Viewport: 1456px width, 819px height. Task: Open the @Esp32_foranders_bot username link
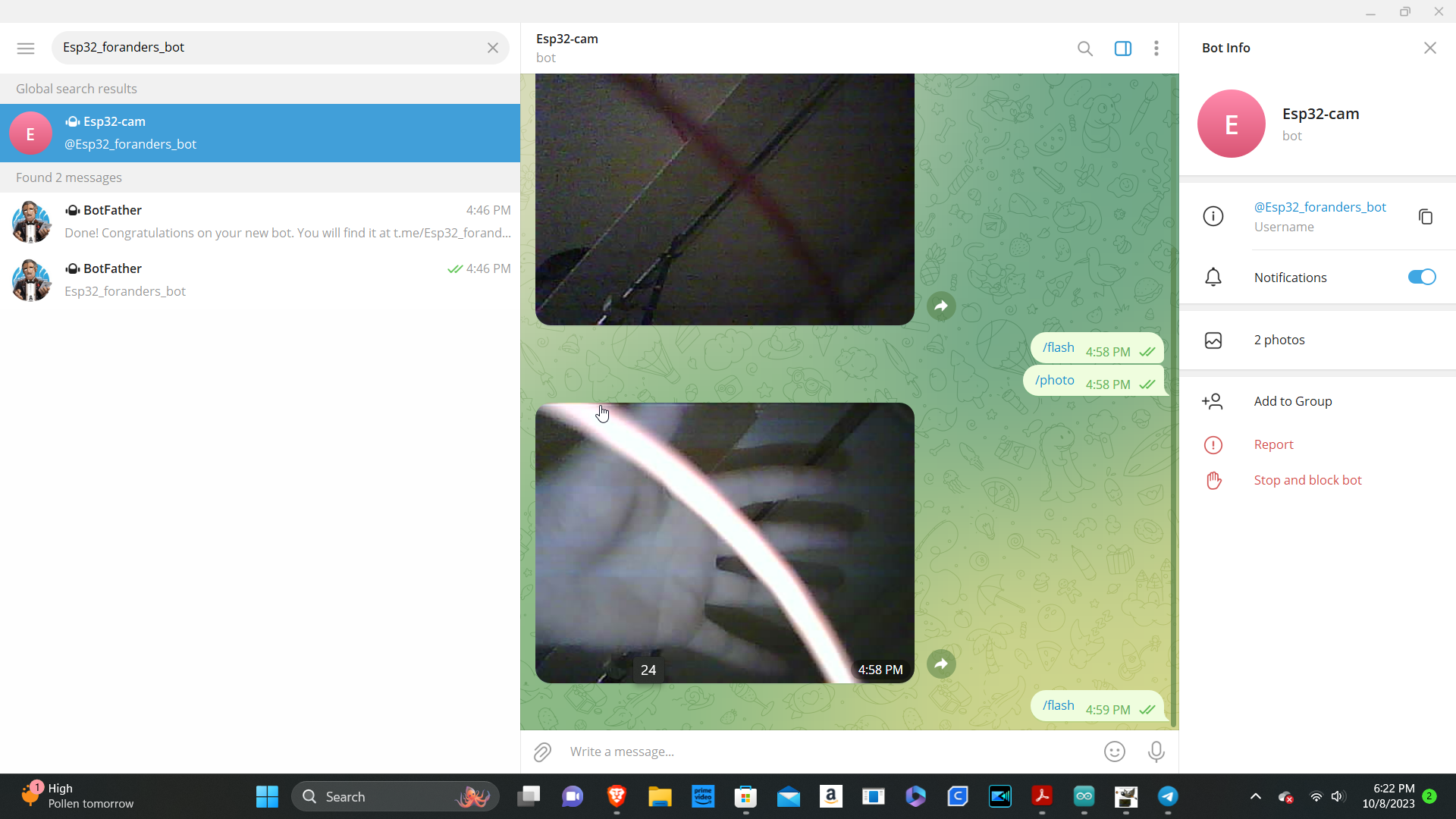pos(1319,207)
